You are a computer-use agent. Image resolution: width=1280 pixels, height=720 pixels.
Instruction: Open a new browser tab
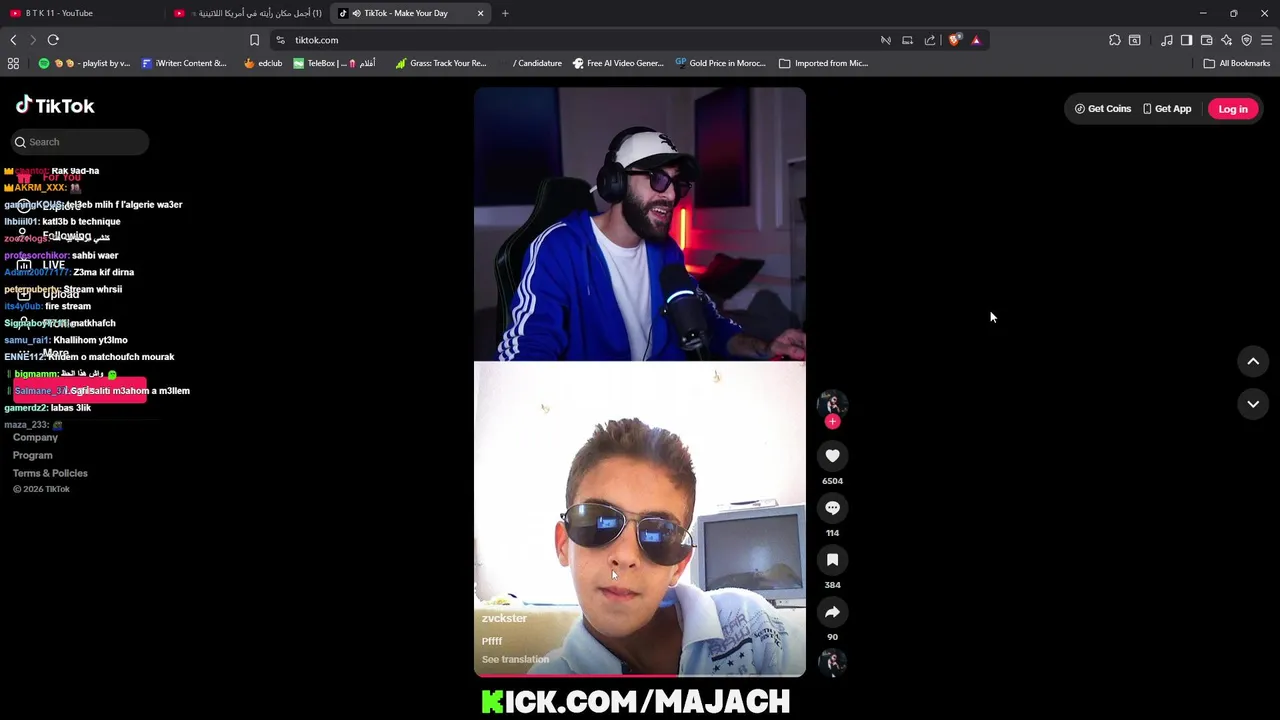click(x=505, y=13)
